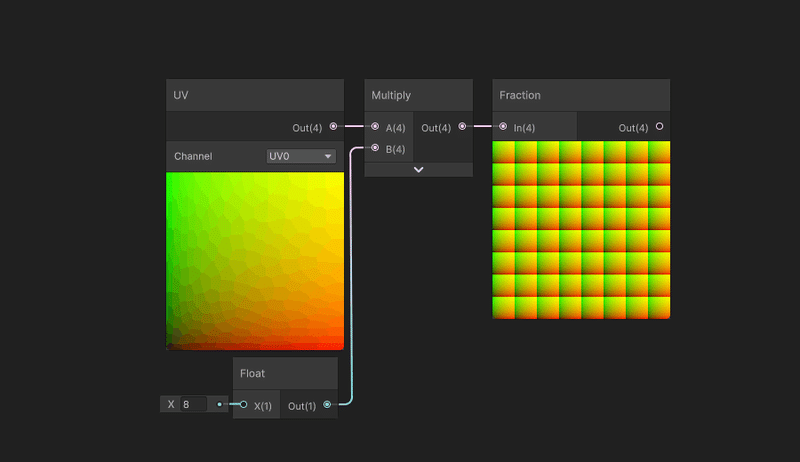Click the Channel label in UV node

pyautogui.click(x=193, y=156)
